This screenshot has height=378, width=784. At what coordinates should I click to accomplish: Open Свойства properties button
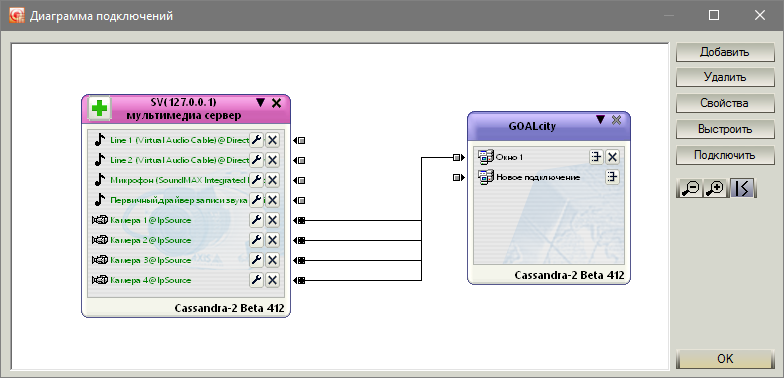click(x=725, y=104)
